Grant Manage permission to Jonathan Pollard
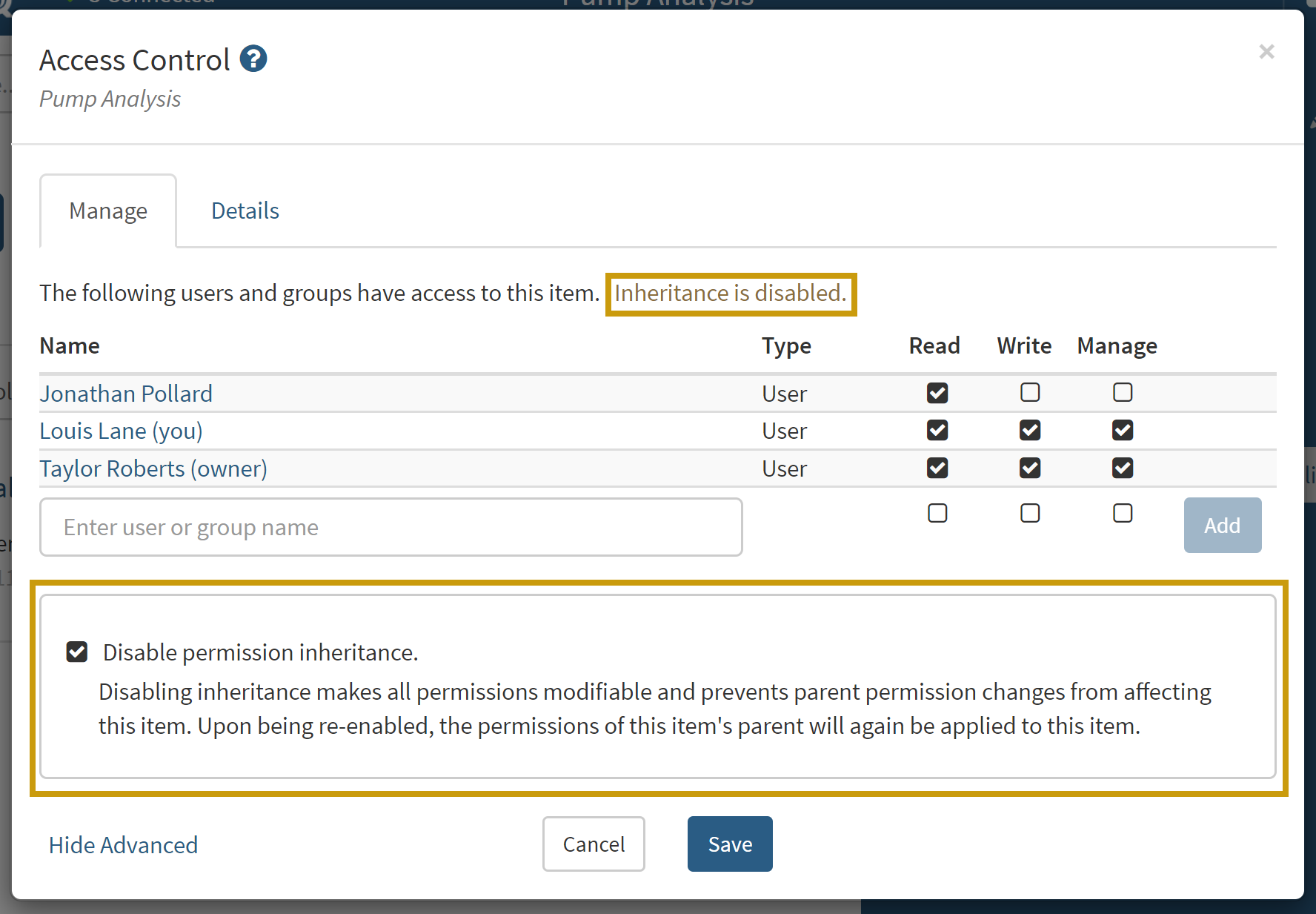 [1122, 393]
